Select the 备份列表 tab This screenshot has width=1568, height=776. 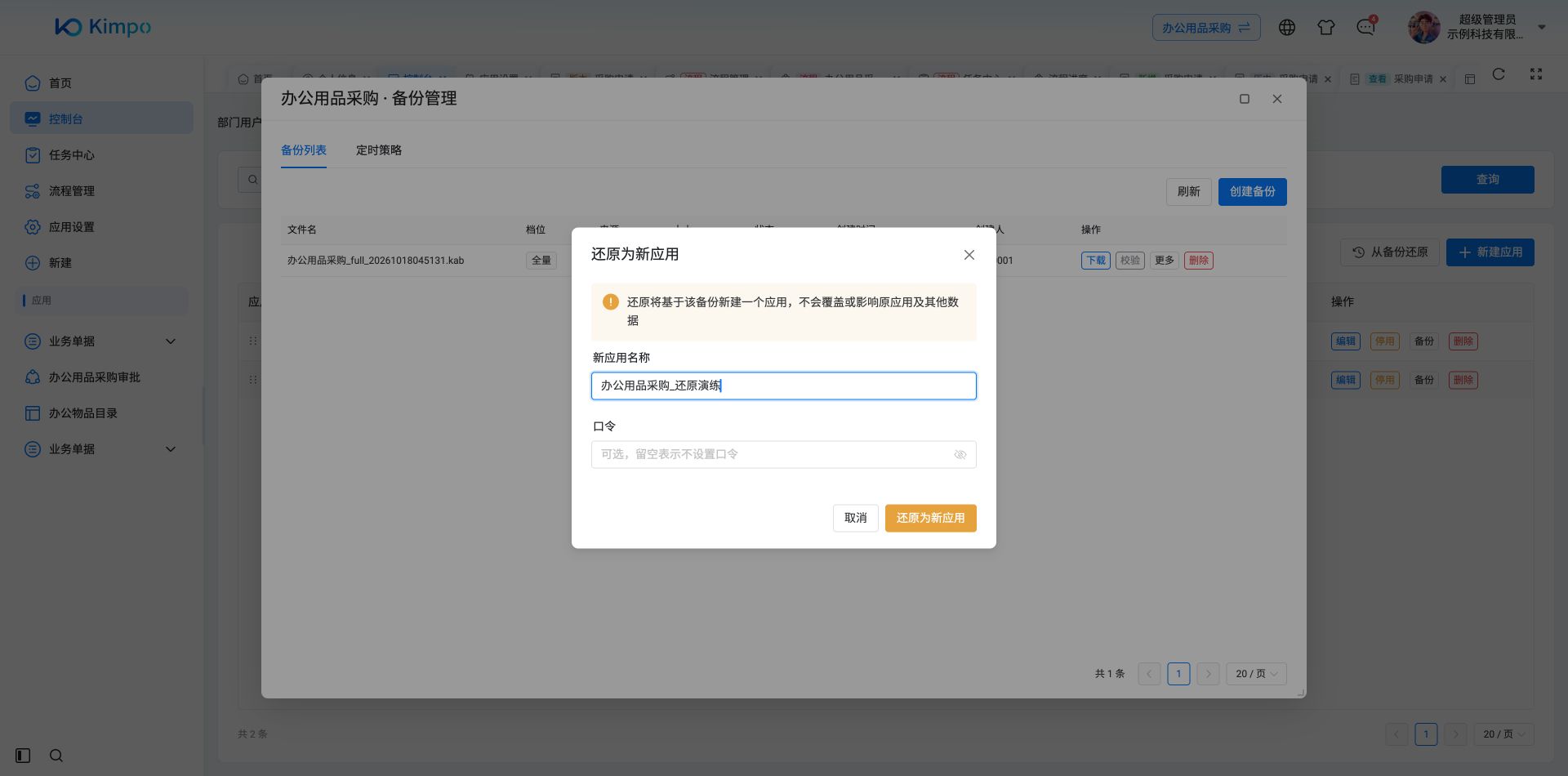point(304,150)
